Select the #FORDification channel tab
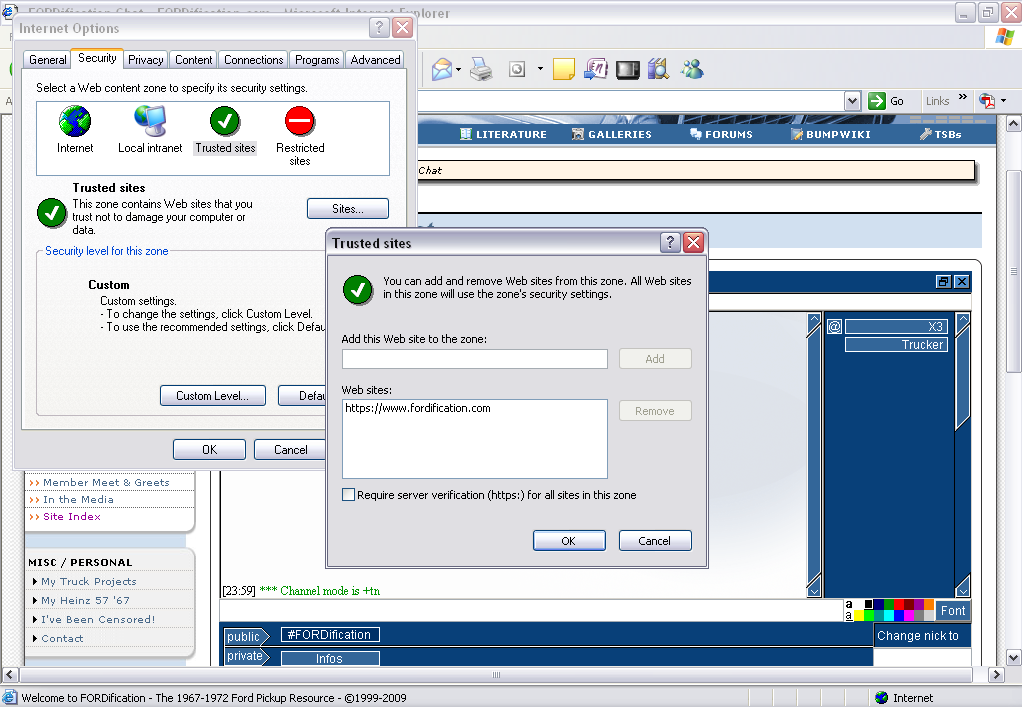Viewport: 1022px width, 707px height. (330, 635)
